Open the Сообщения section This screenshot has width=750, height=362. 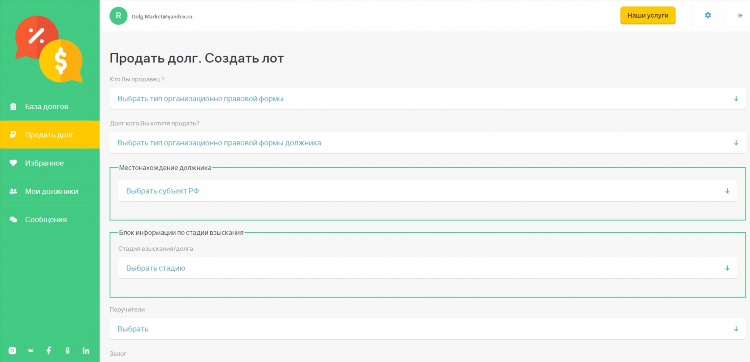50,219
